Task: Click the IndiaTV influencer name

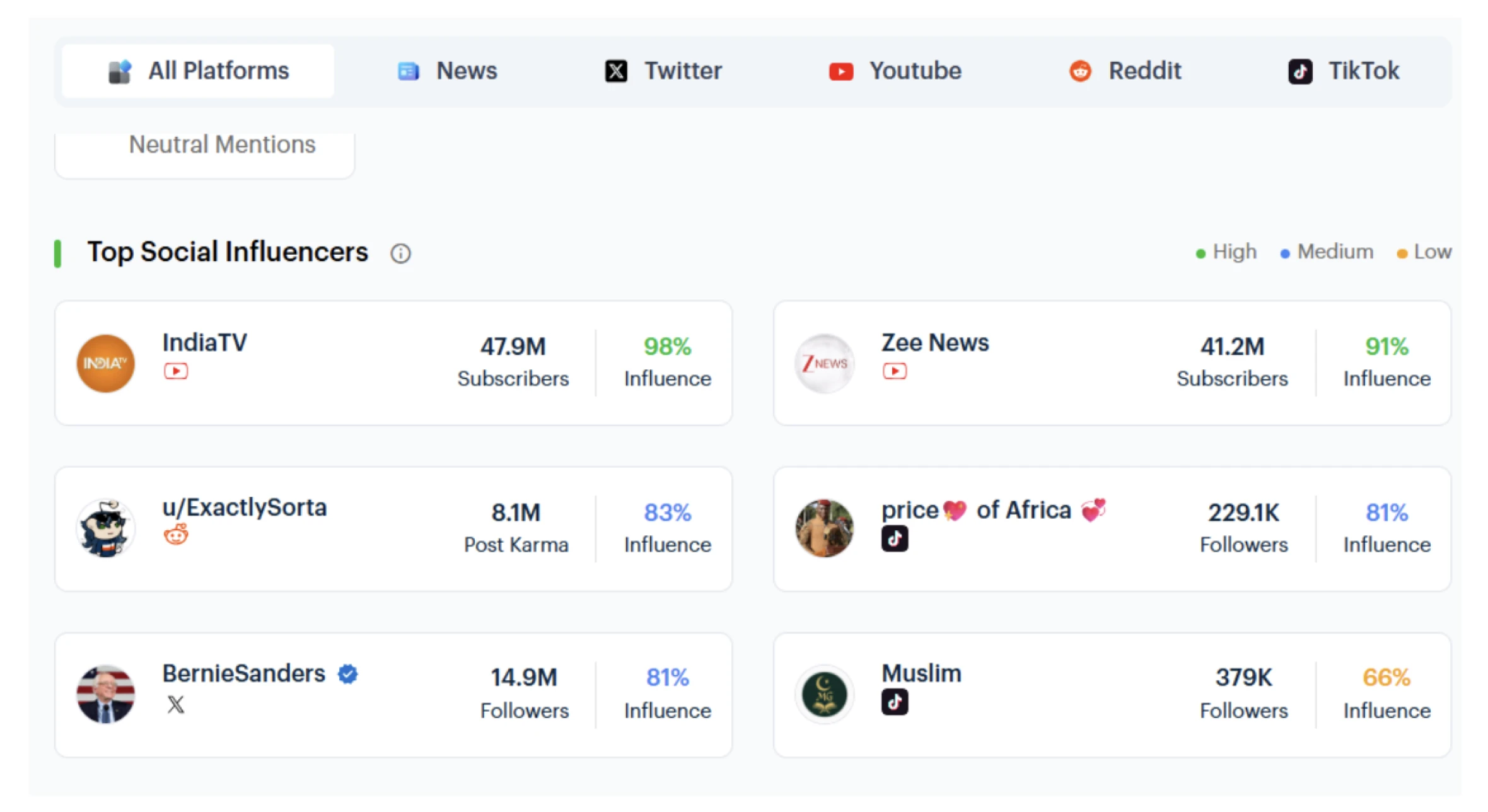Action: [x=205, y=343]
